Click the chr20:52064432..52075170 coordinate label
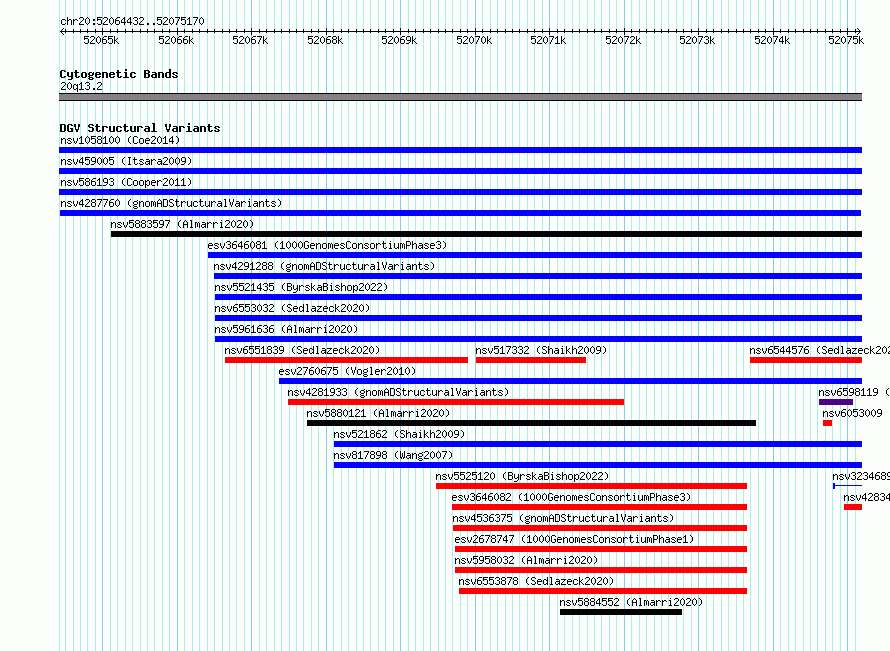The width and height of the screenshot is (890, 651). [x=132, y=22]
